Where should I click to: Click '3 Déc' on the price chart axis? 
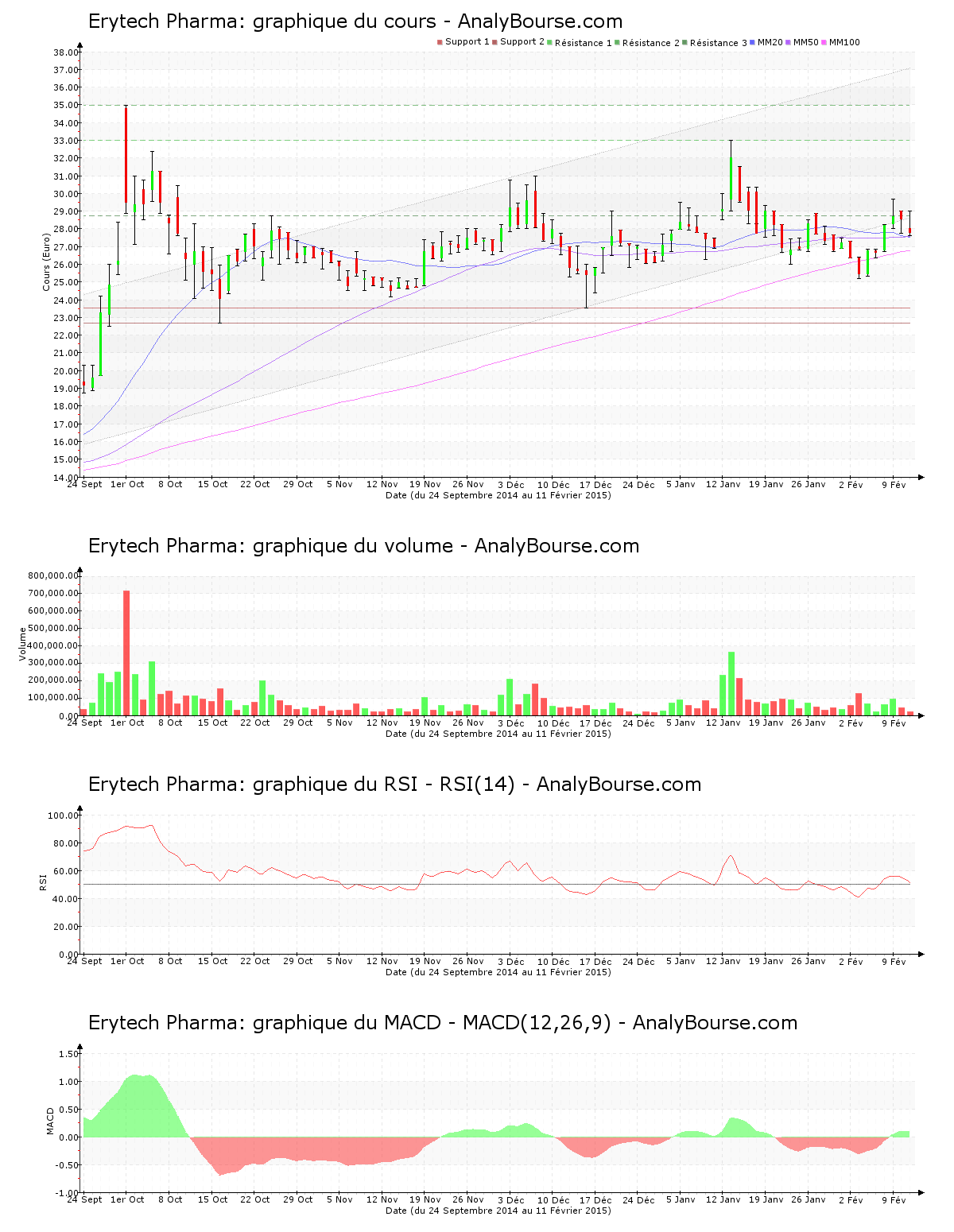511,484
